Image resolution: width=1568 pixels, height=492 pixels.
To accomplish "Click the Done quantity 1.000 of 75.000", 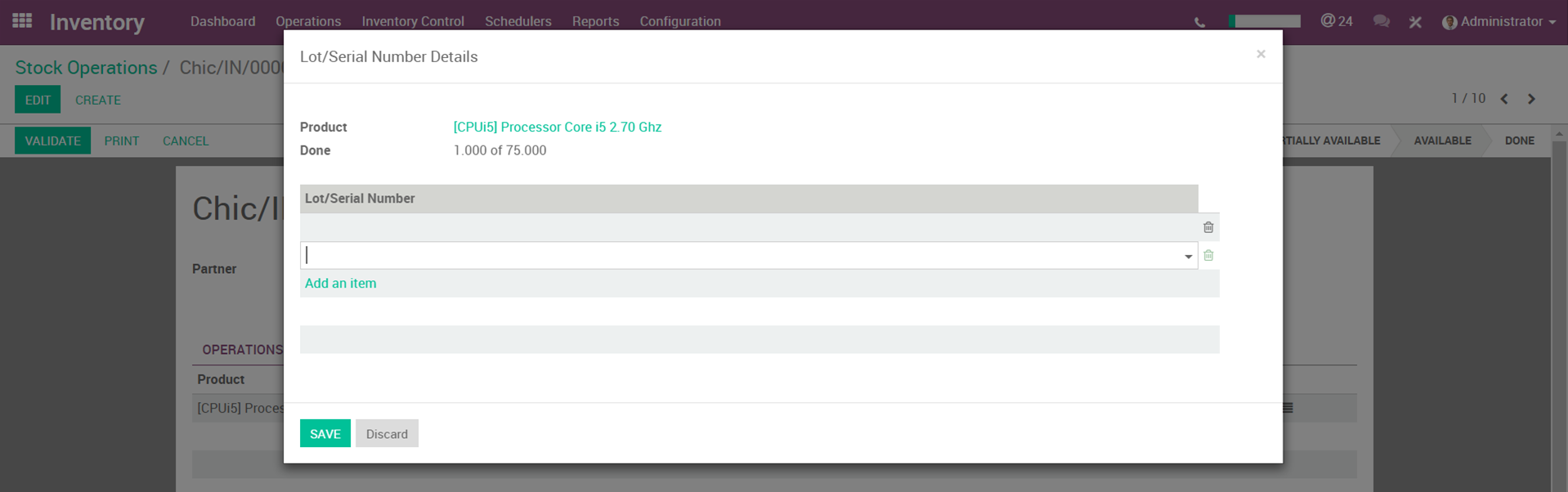I will (x=500, y=150).
